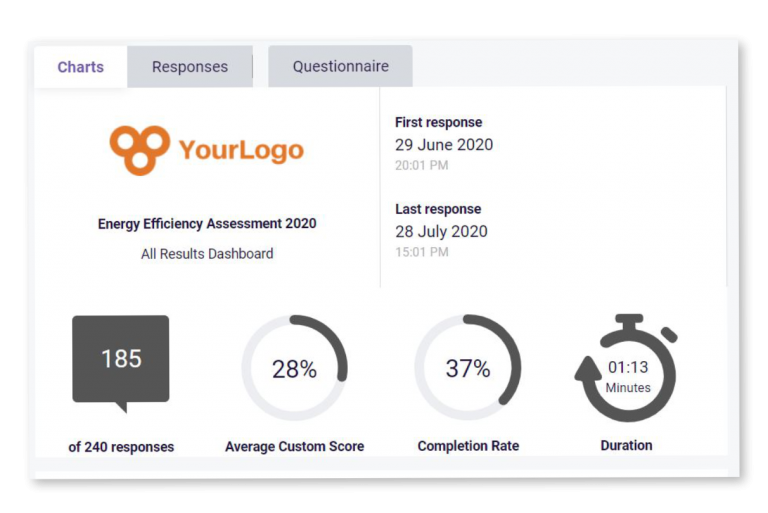Click the YourLogo text

[241, 150]
